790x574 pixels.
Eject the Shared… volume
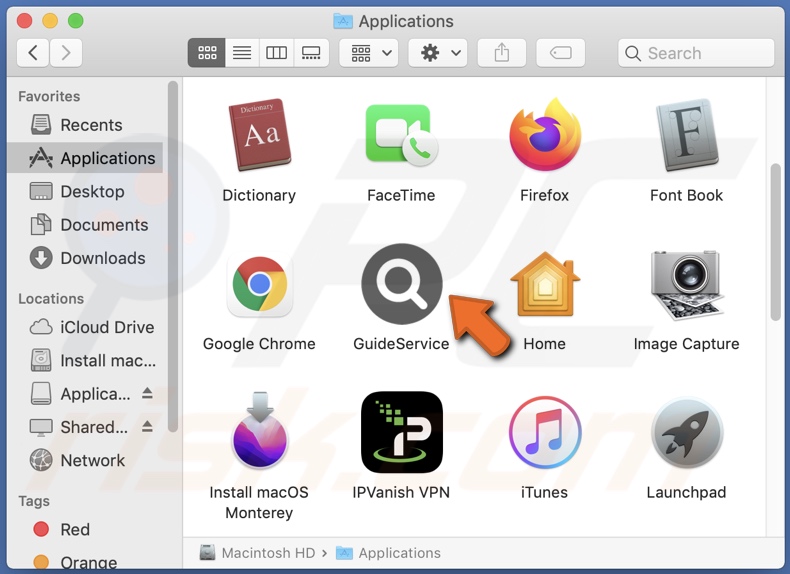147,427
